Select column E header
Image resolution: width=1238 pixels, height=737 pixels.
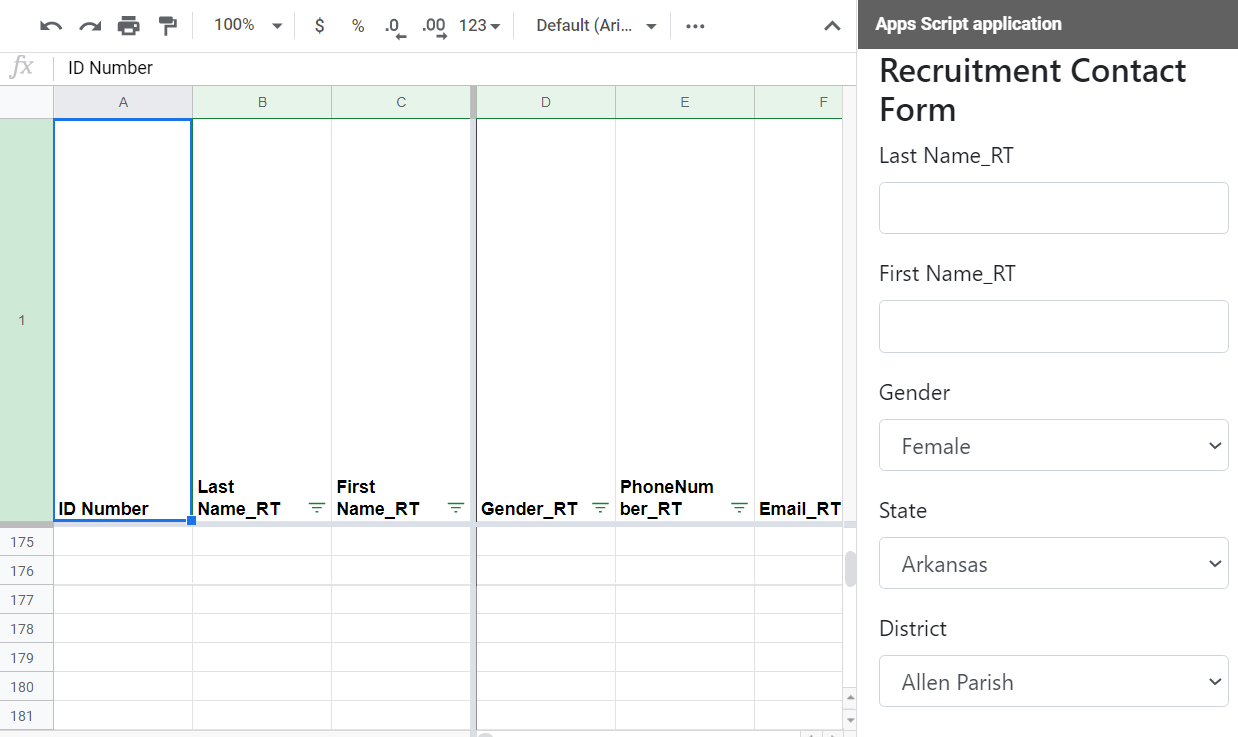click(685, 102)
